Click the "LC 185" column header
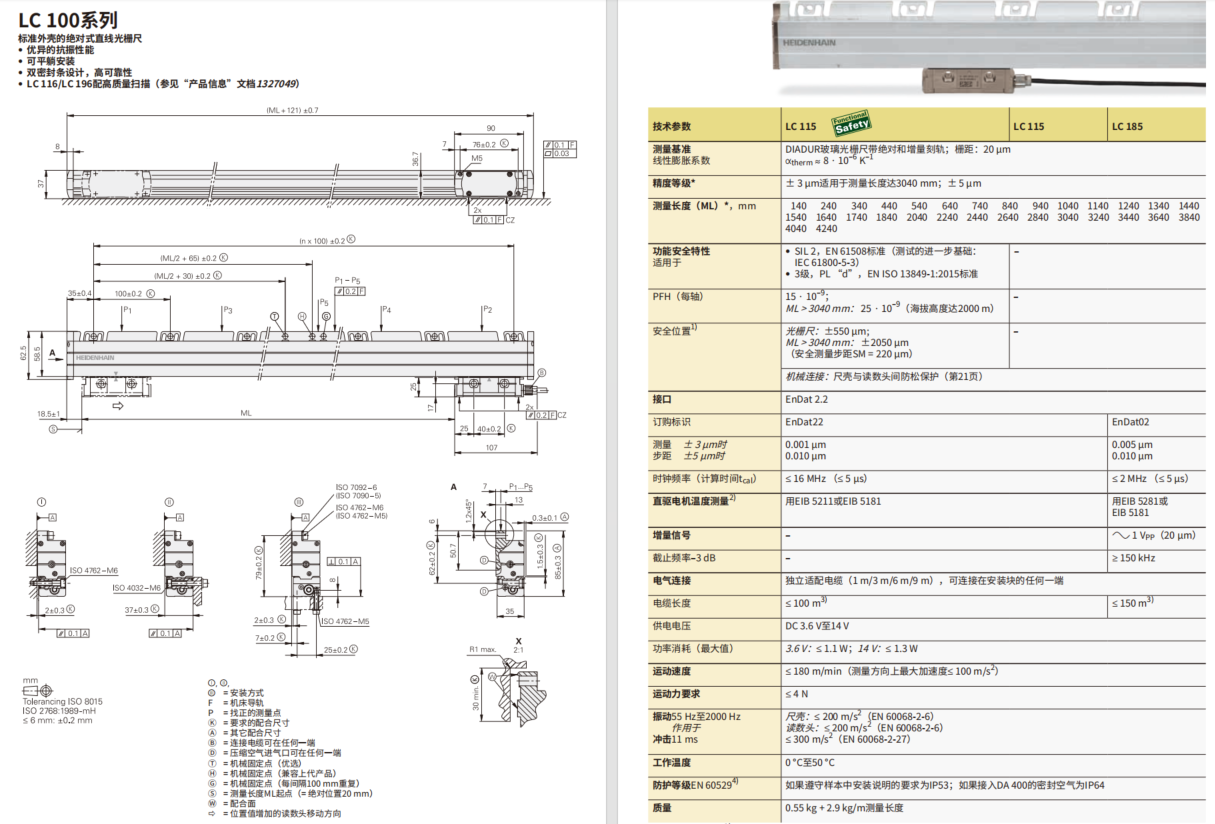The image size is (1215, 824). (1127, 127)
